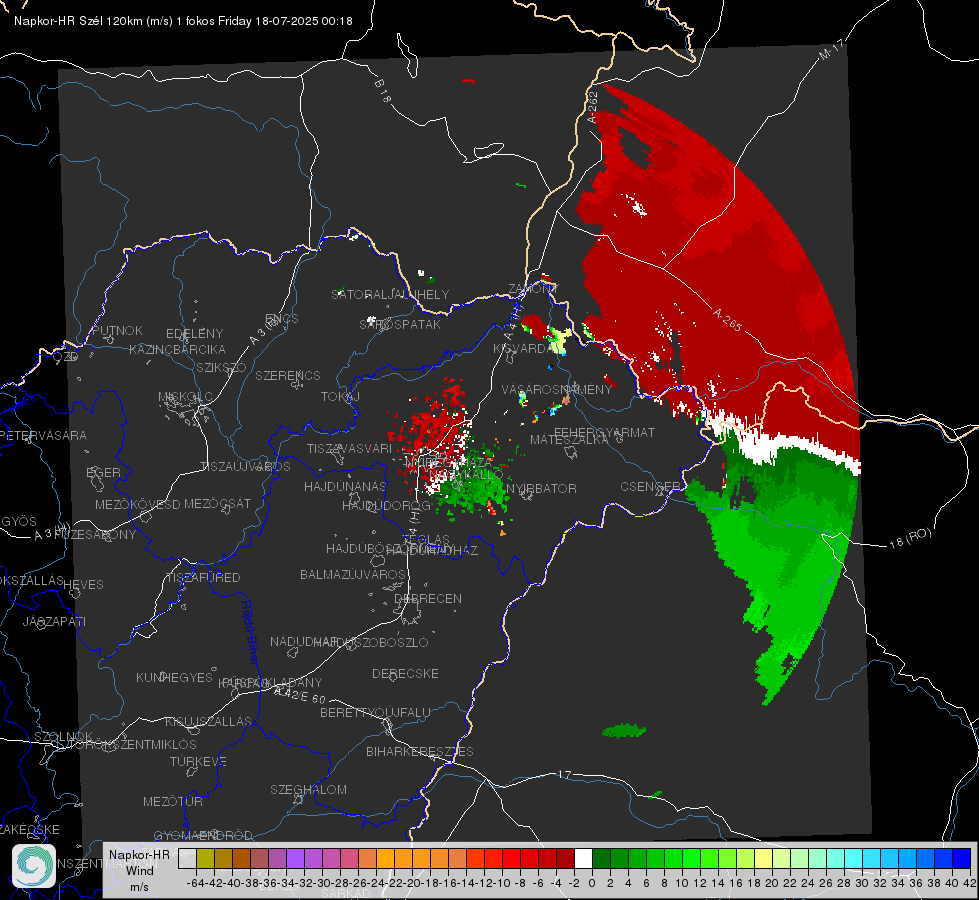Click the TOKAJ town label
Viewport: 979px width, 900px height.
coord(340,397)
